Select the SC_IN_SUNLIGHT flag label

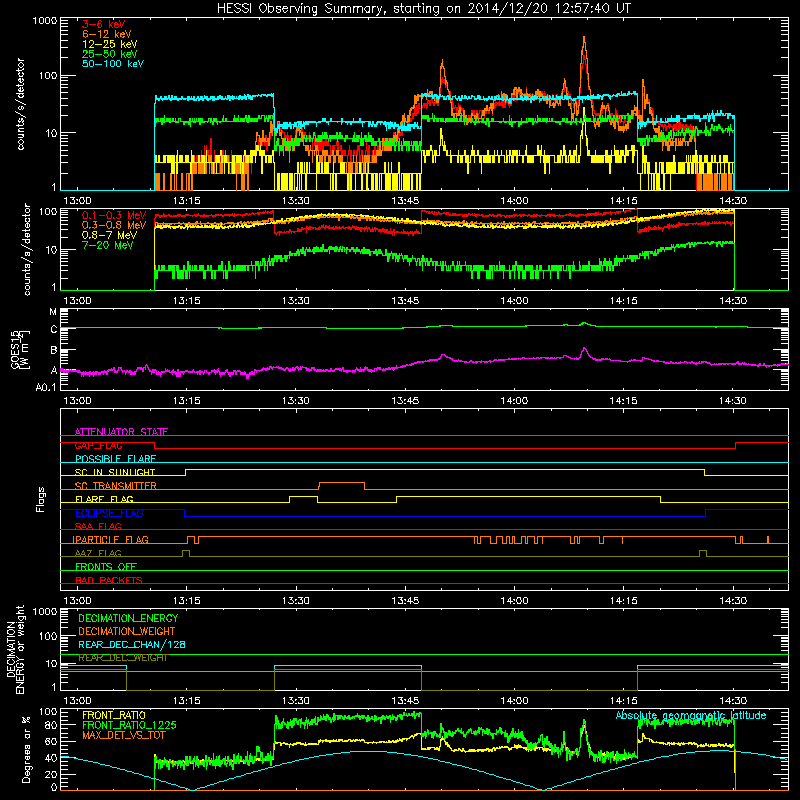tap(115, 472)
